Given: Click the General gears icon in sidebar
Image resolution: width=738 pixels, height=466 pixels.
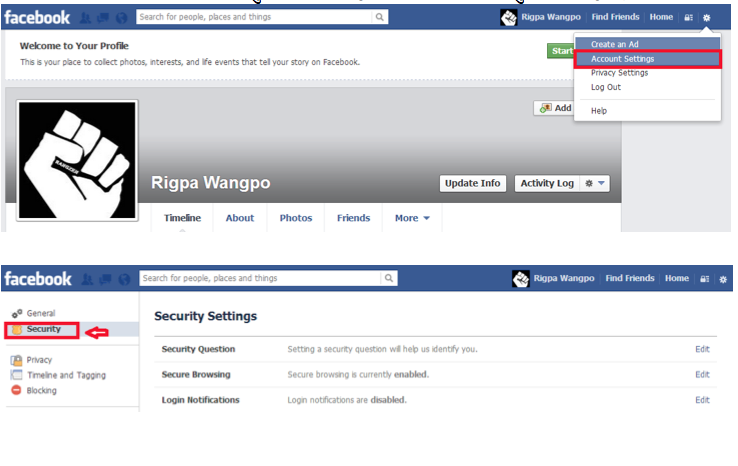Looking at the screenshot, I should 17,313.
